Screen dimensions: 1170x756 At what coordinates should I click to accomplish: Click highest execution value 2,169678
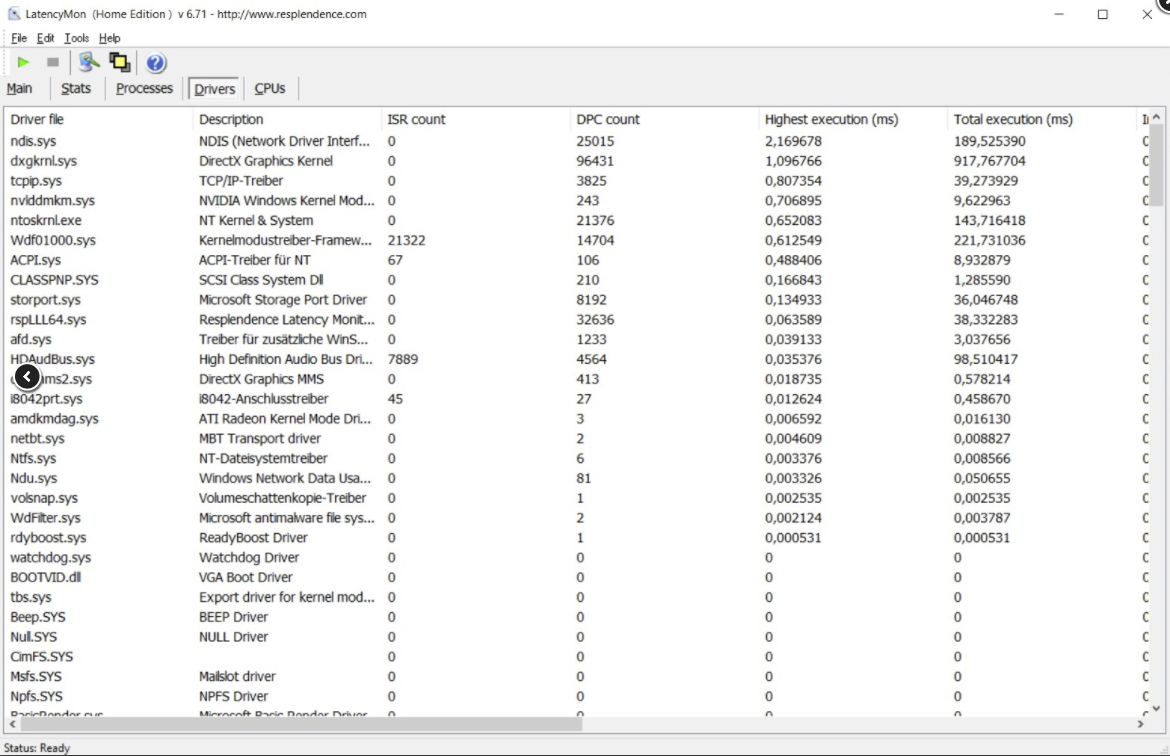pyautogui.click(x=793, y=141)
